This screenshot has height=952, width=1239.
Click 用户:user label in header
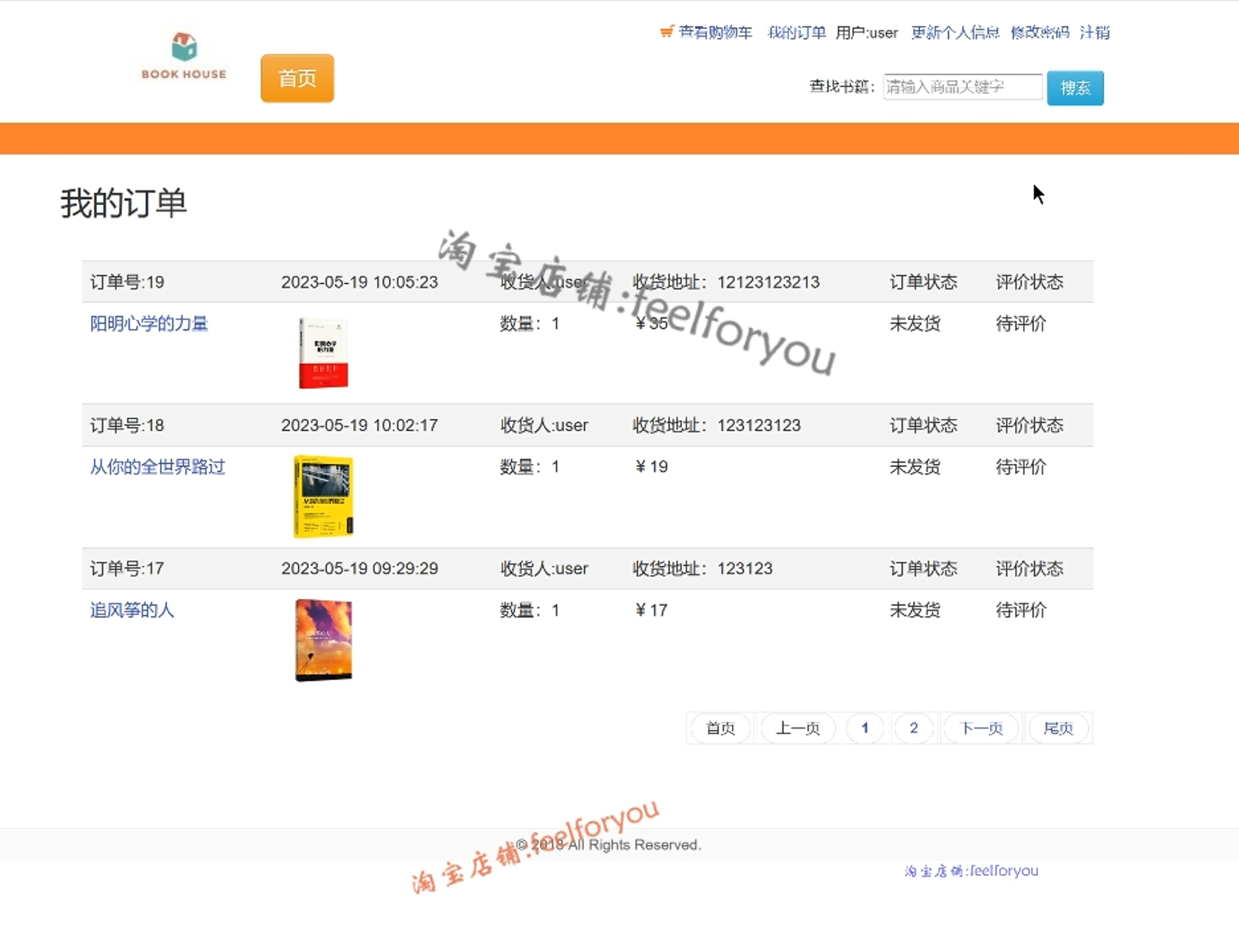867,32
